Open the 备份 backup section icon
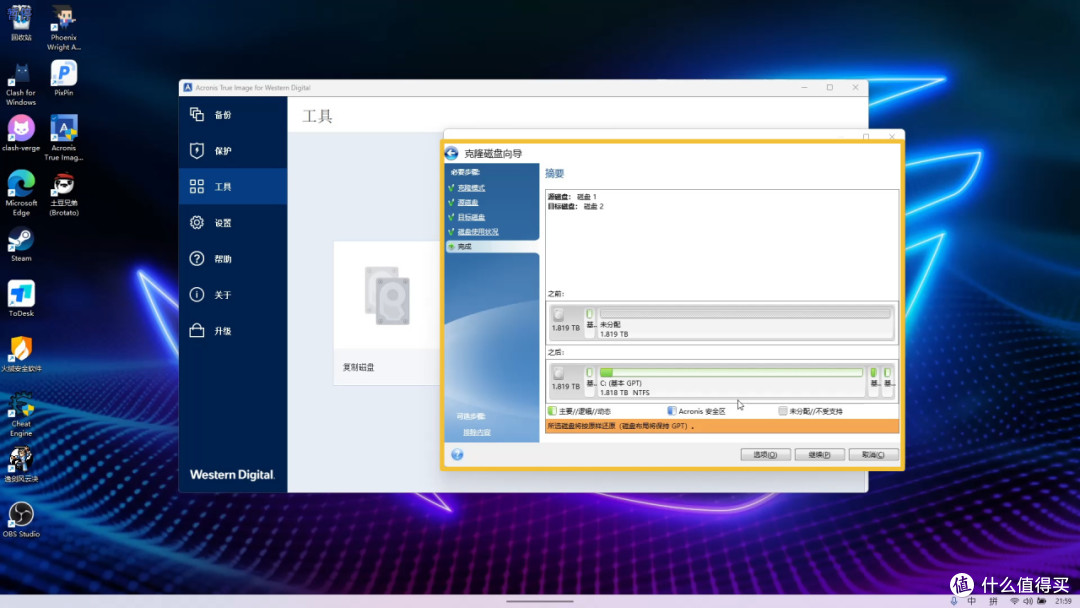Screen dimensions: 1080x608 pyautogui.click(x=197, y=114)
